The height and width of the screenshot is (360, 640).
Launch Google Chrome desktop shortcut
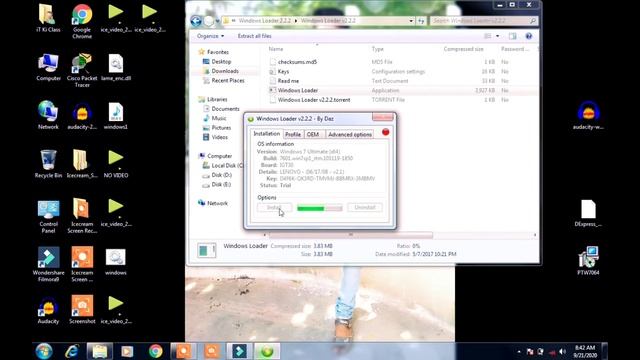82,21
